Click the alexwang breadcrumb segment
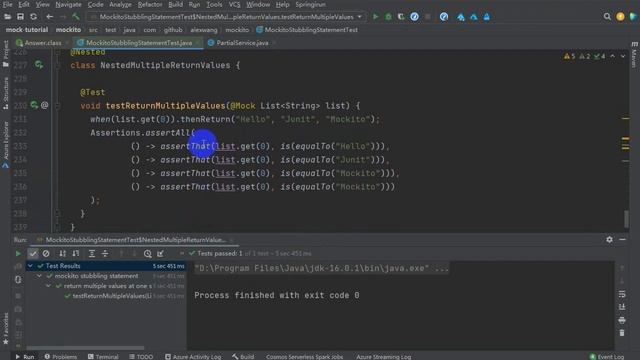The image size is (640, 360). coord(204,30)
